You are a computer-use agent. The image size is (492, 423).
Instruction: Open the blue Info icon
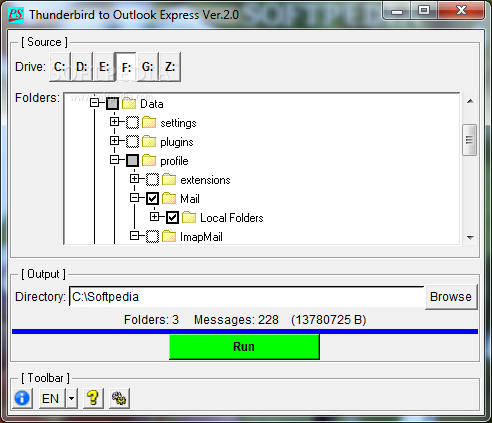(22, 398)
